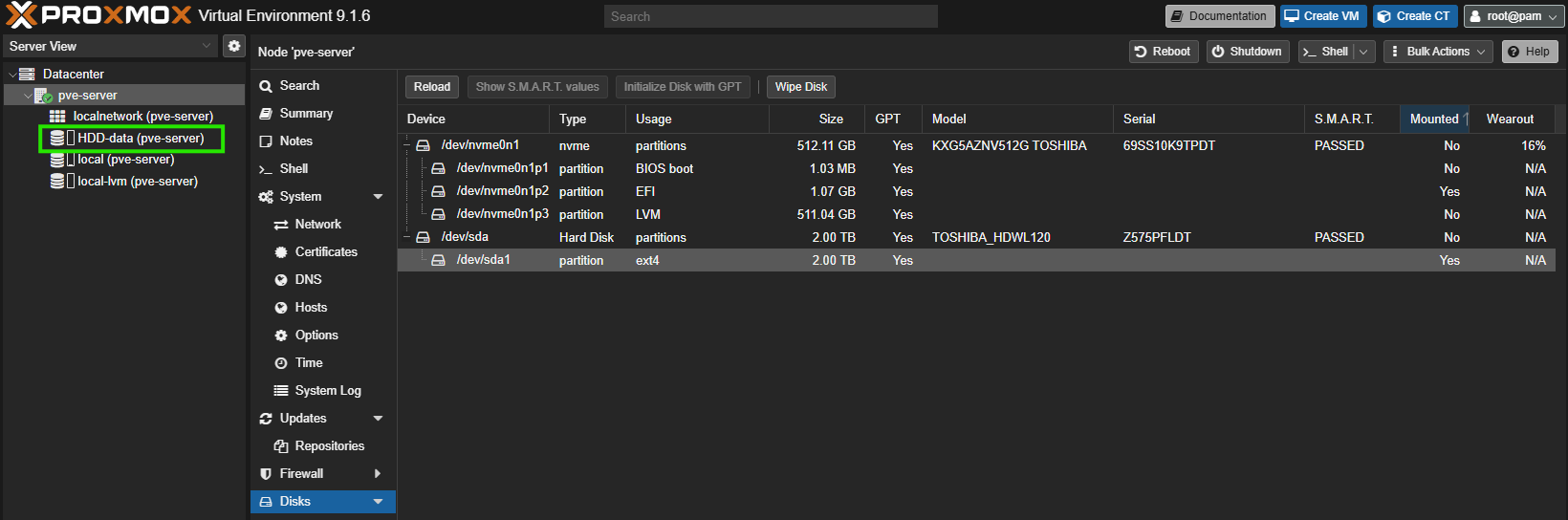Go to System Log page
The width and height of the screenshot is (1568, 520).
click(x=327, y=390)
